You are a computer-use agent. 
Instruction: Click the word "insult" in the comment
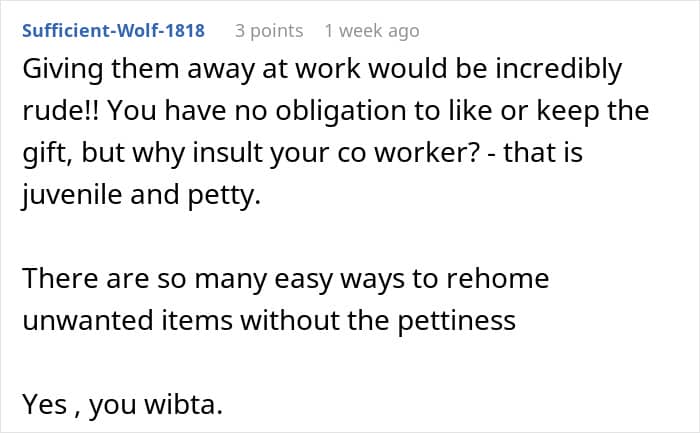259,153
